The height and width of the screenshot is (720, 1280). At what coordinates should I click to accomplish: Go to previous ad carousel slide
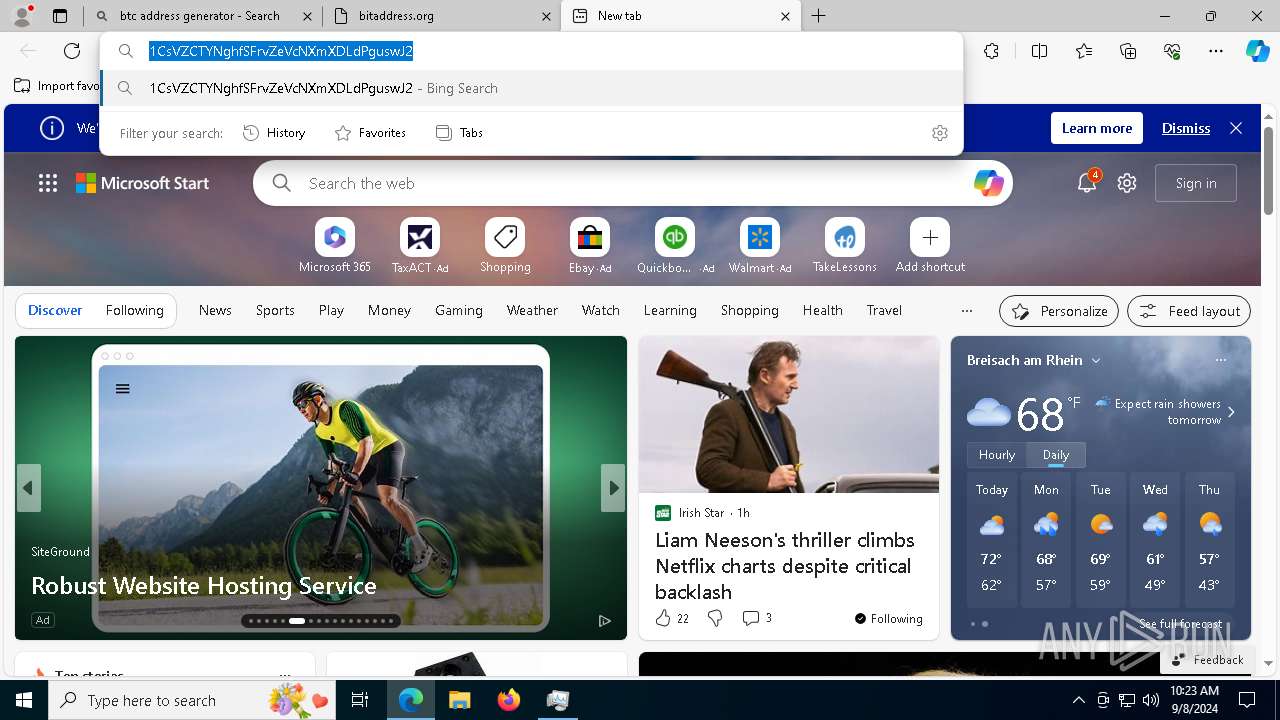tap(28, 488)
